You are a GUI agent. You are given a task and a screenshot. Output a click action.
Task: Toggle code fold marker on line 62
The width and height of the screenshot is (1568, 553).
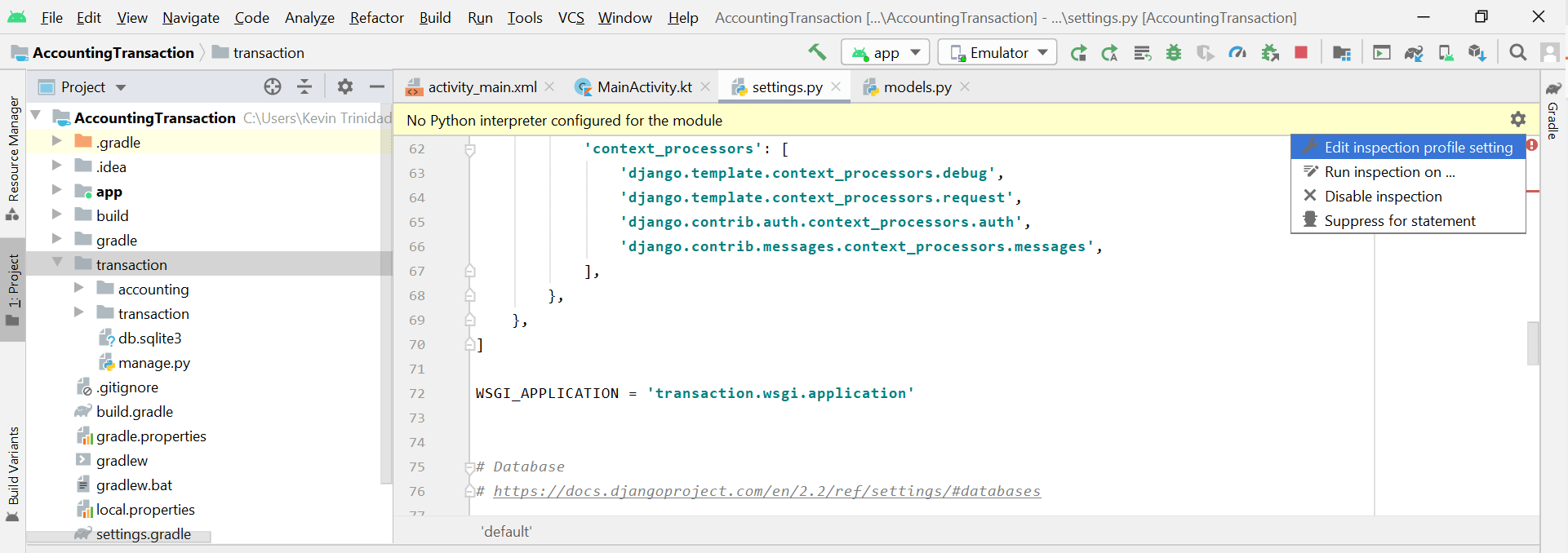[470, 149]
